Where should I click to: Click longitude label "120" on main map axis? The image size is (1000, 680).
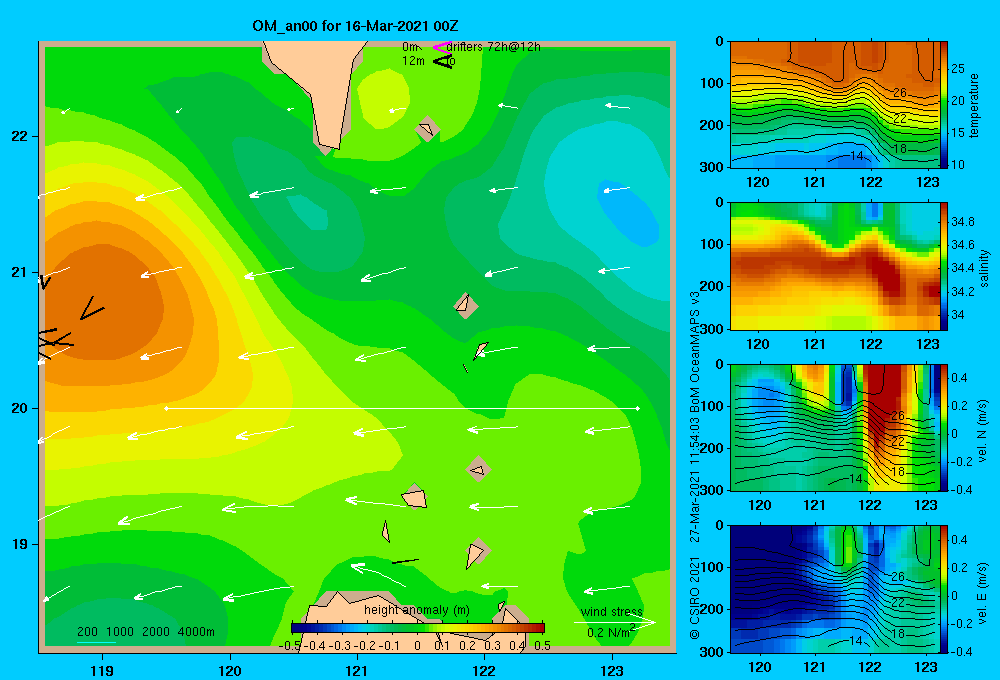(x=230, y=671)
